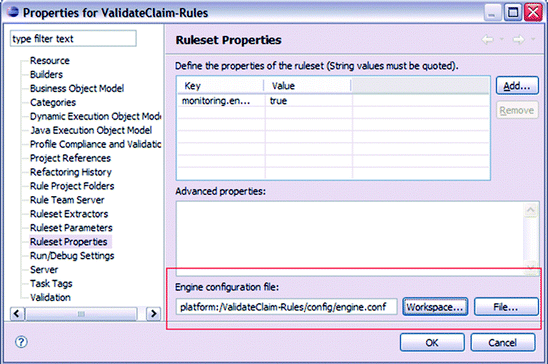
Task: Open the forward history dropdown arrow
Action: click(533, 39)
